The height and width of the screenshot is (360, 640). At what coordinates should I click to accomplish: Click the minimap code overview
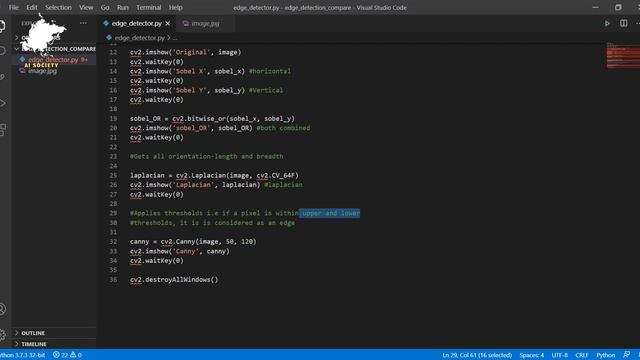click(x=622, y=56)
